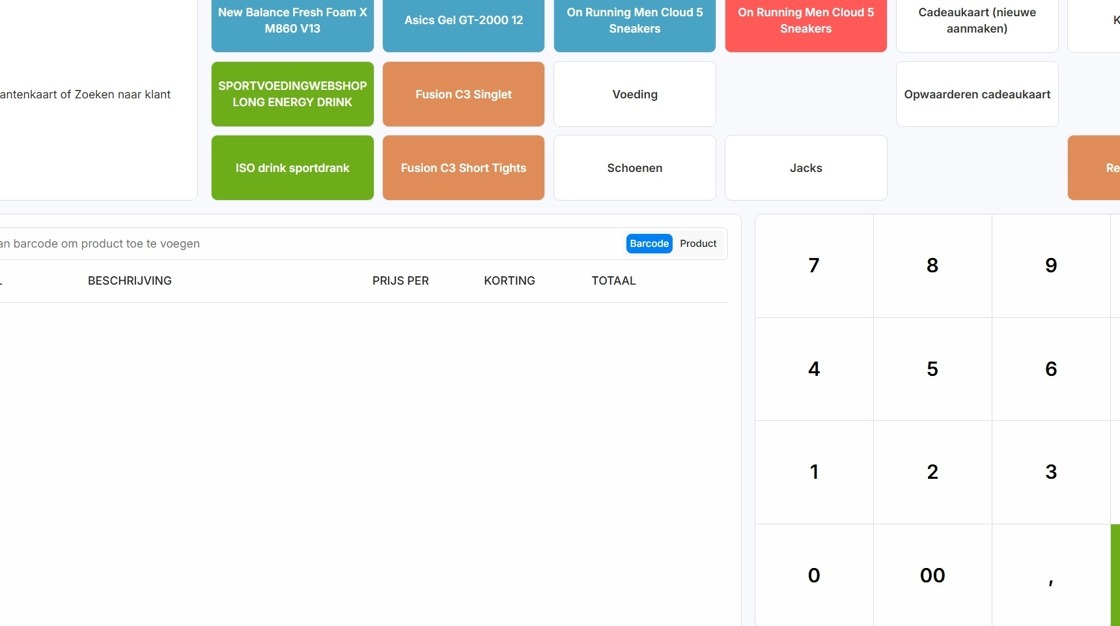Tap numpad key 1
The image size is (1120, 626).
814,472
